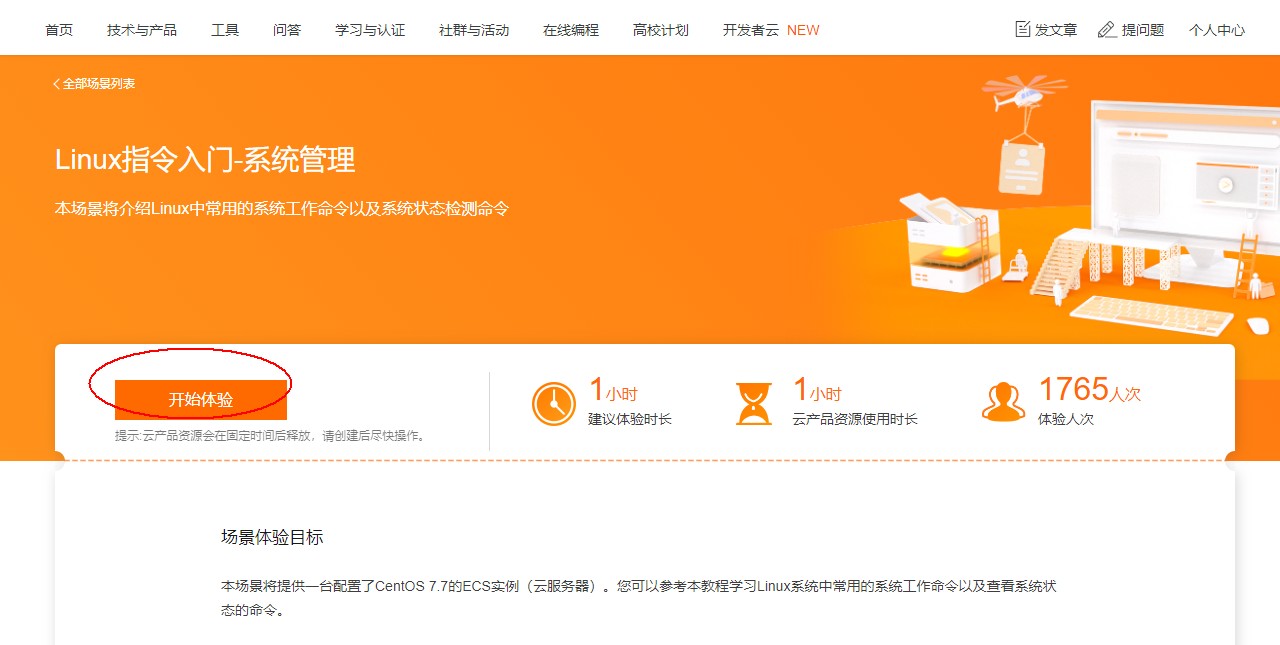
Task: Click the computer monitor illustration
Action: [1183, 184]
